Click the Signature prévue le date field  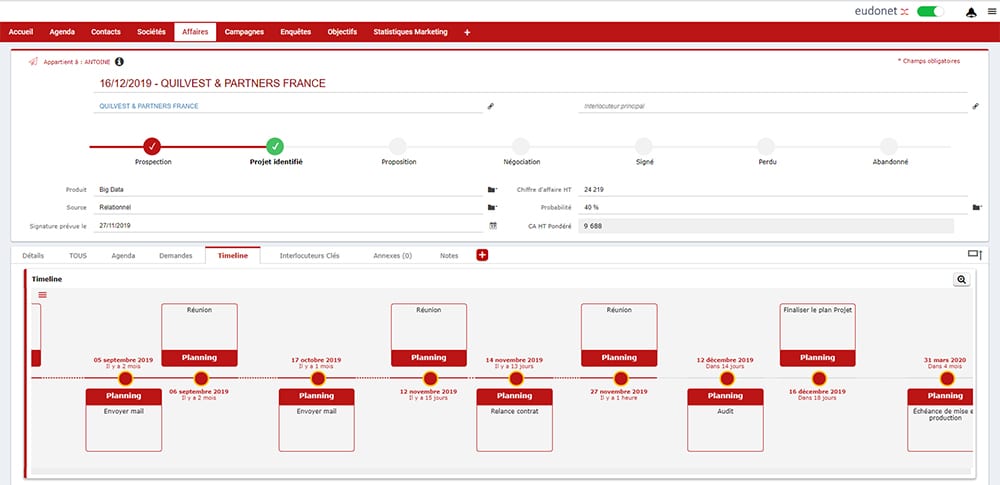[x=288, y=225]
